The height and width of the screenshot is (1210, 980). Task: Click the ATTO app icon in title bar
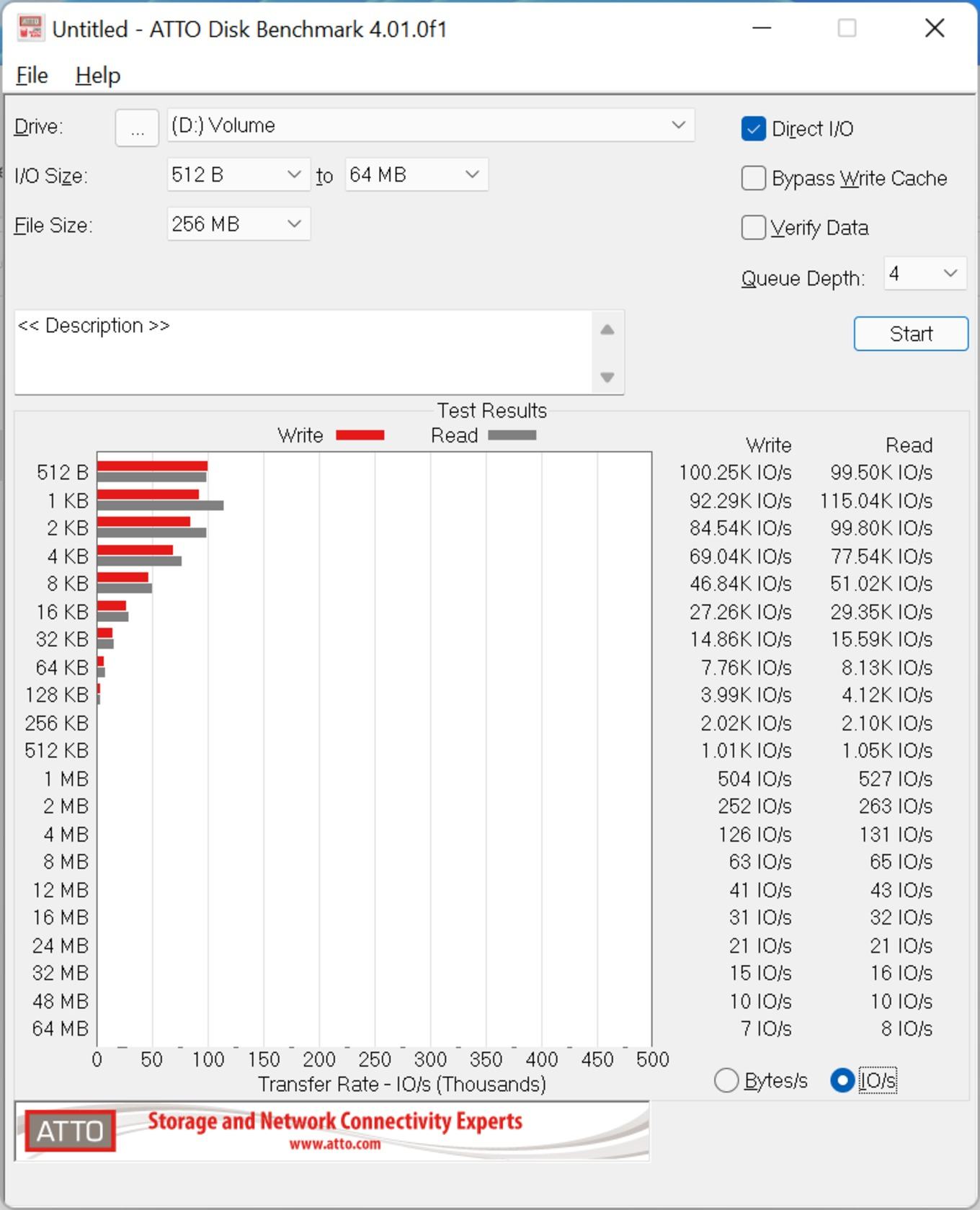(31, 28)
